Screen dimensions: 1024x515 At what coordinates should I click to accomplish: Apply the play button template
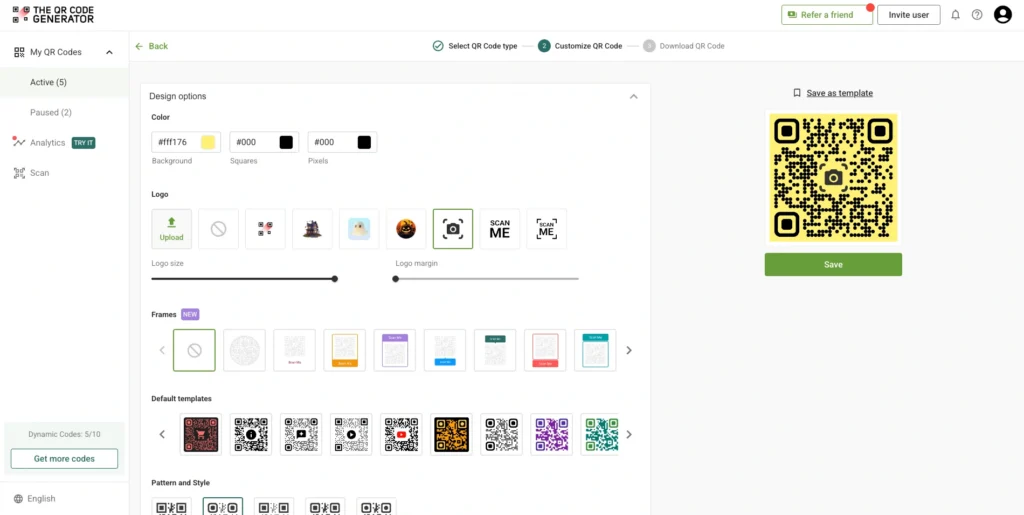tap(351, 434)
